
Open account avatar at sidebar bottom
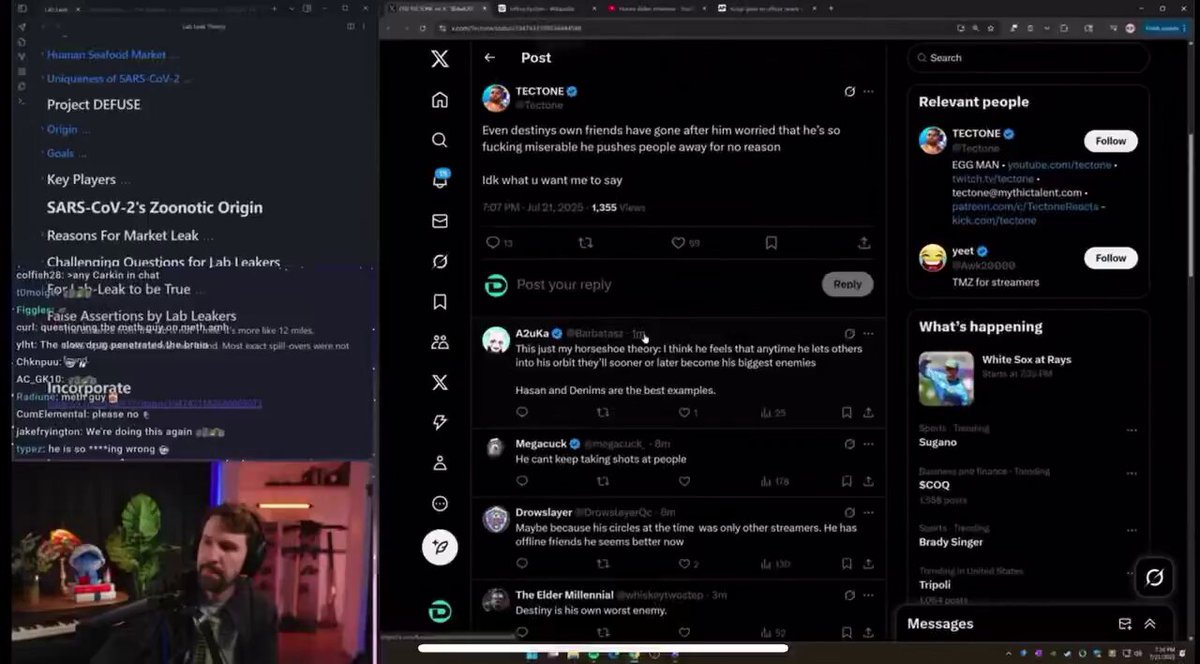pos(440,611)
